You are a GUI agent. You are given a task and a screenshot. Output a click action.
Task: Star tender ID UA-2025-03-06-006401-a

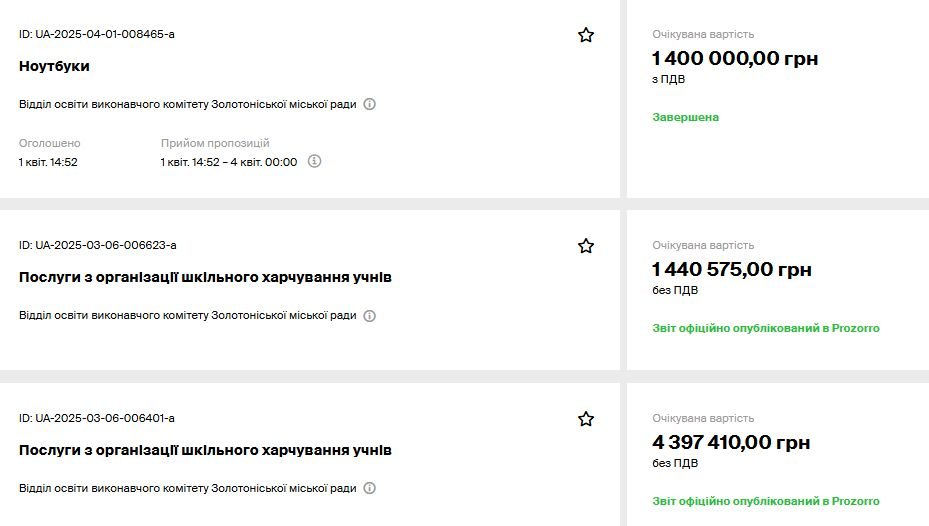pyautogui.click(x=585, y=419)
